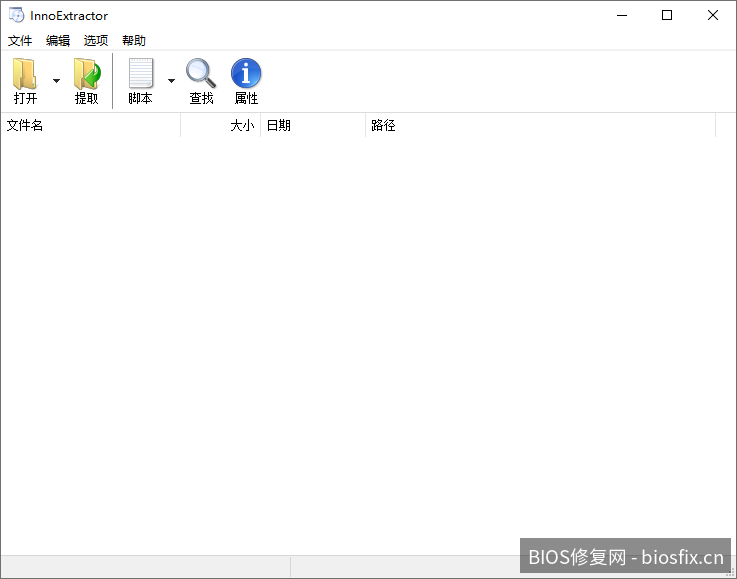Open the 选项 (Options) menu
Image resolution: width=737 pixels, height=579 pixels.
click(96, 41)
